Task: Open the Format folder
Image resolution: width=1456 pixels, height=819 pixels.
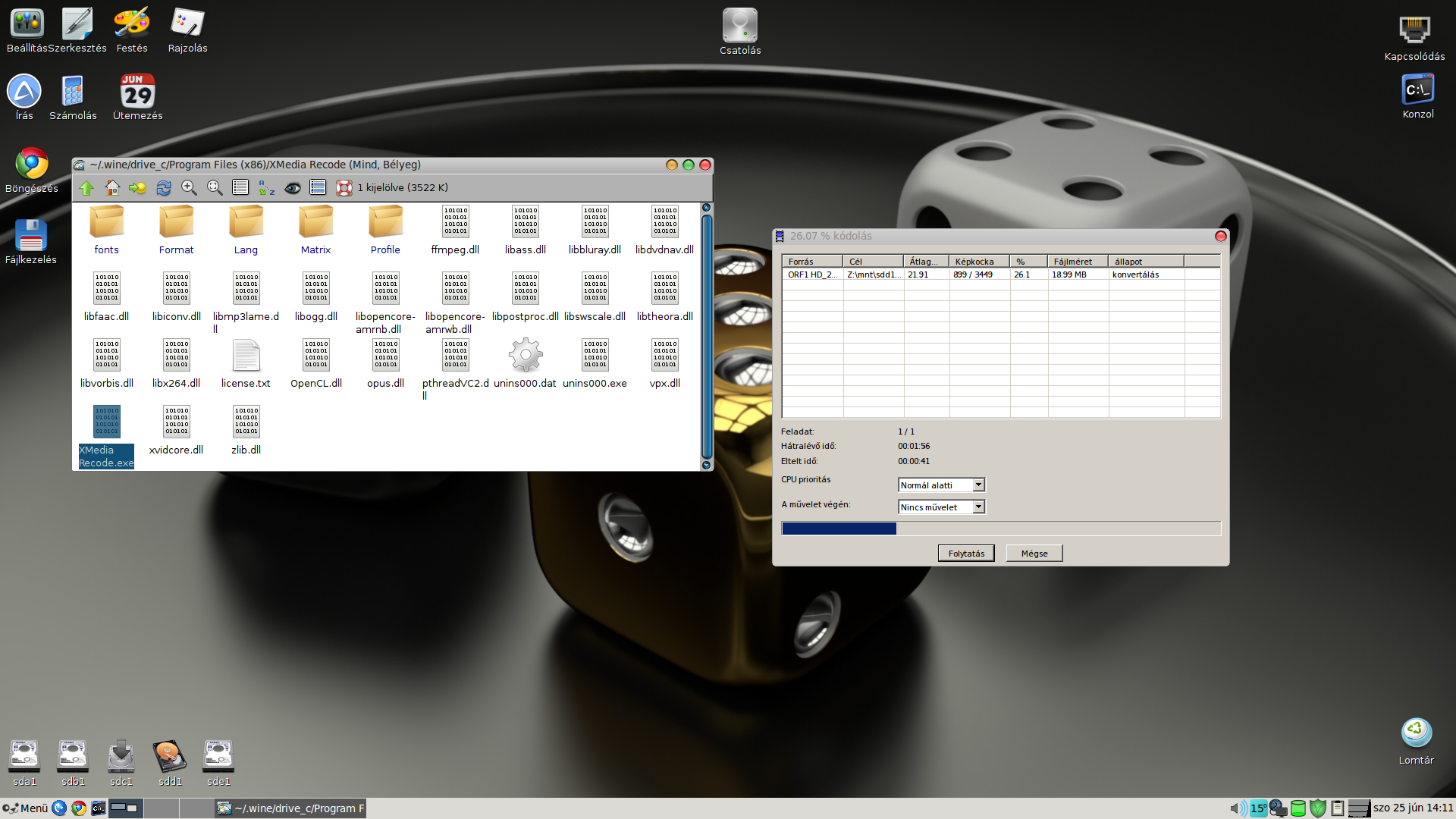Action: [x=177, y=231]
